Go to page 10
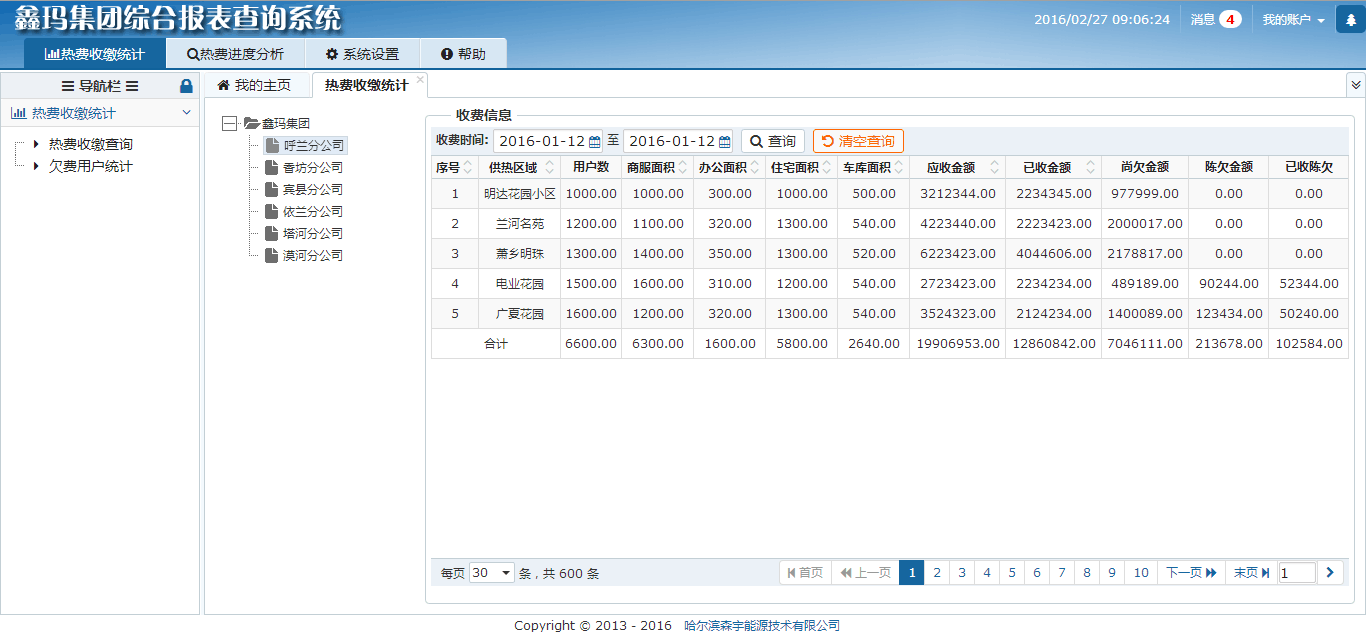The height and width of the screenshot is (635, 1366). (x=1141, y=573)
